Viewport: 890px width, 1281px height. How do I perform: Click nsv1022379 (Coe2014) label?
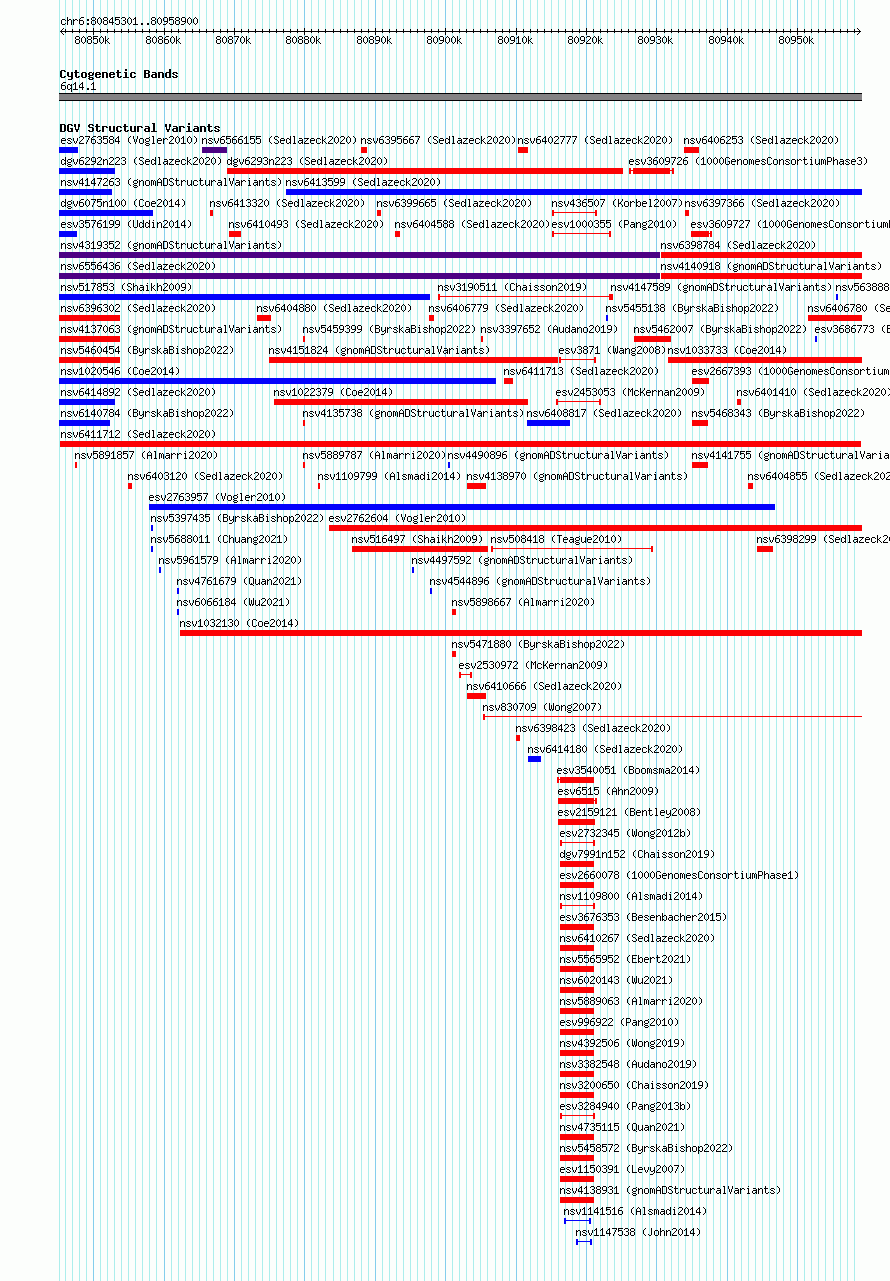(x=334, y=392)
